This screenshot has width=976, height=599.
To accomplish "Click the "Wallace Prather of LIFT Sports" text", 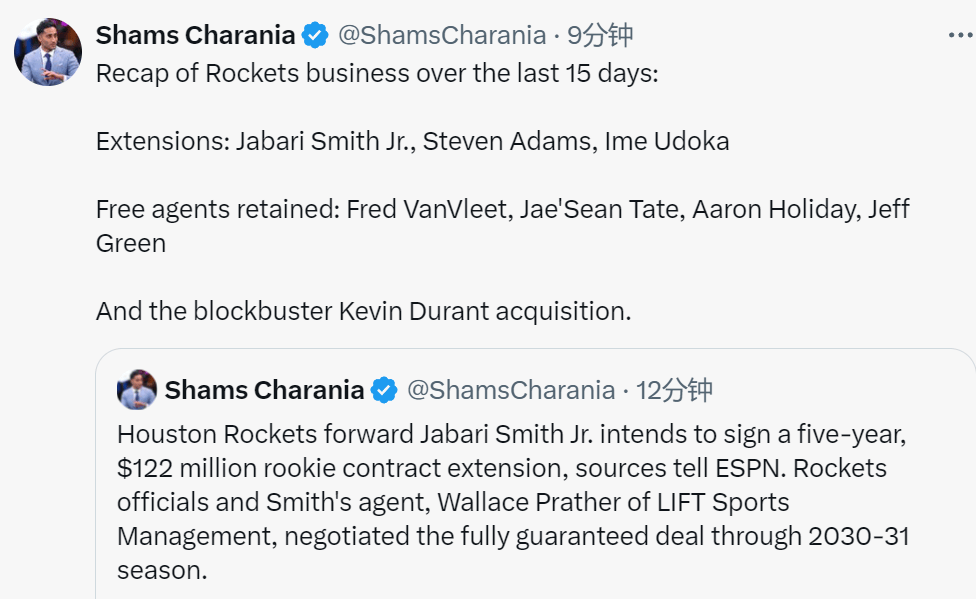I will (x=613, y=502).
